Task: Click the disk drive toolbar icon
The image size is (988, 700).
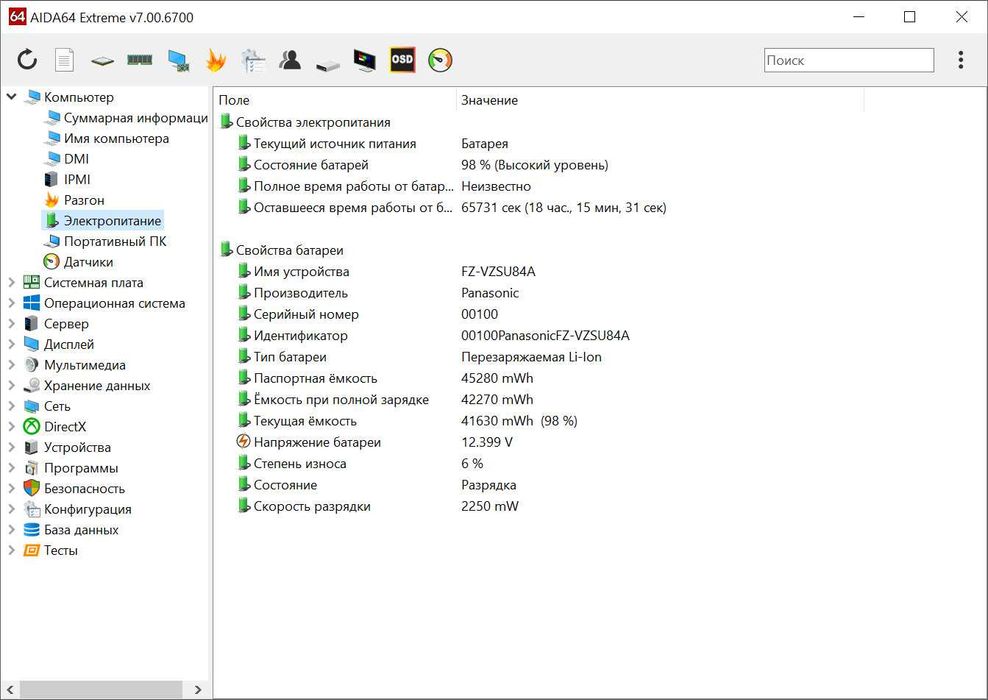Action: tap(328, 62)
